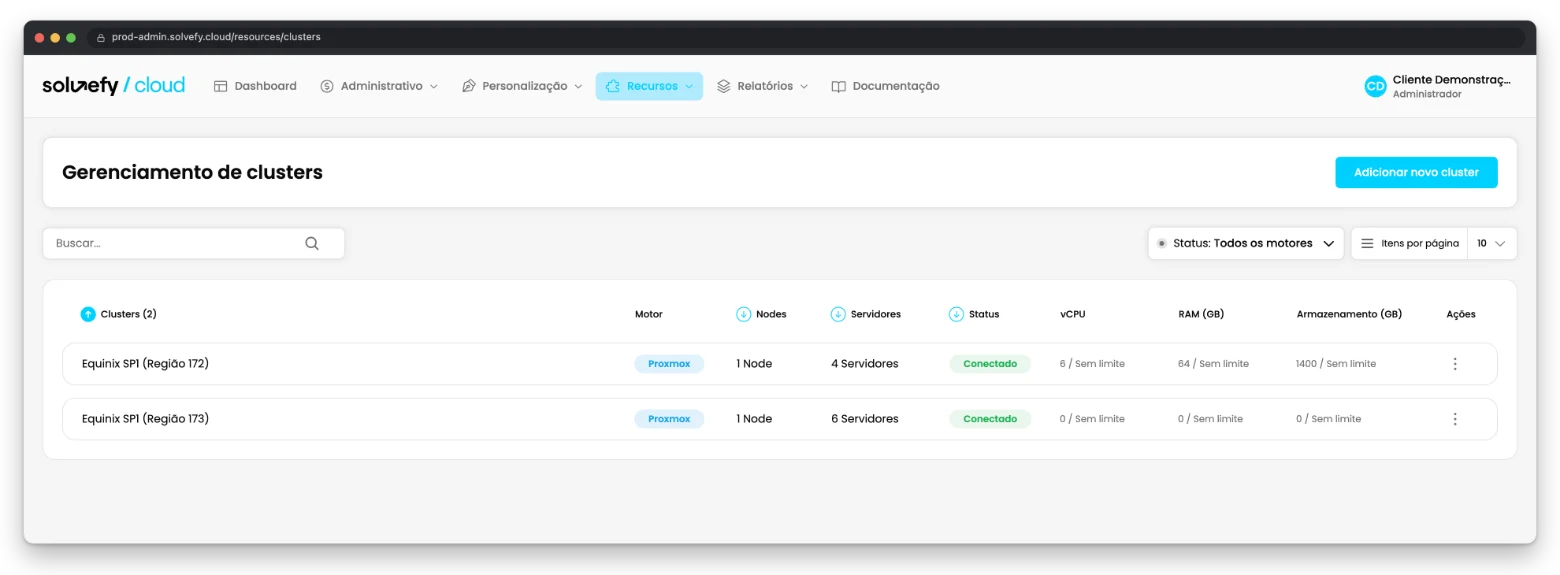Image resolution: width=1560 pixels, height=575 pixels.
Task: Click the Personalização pen icon
Action: 469,86
